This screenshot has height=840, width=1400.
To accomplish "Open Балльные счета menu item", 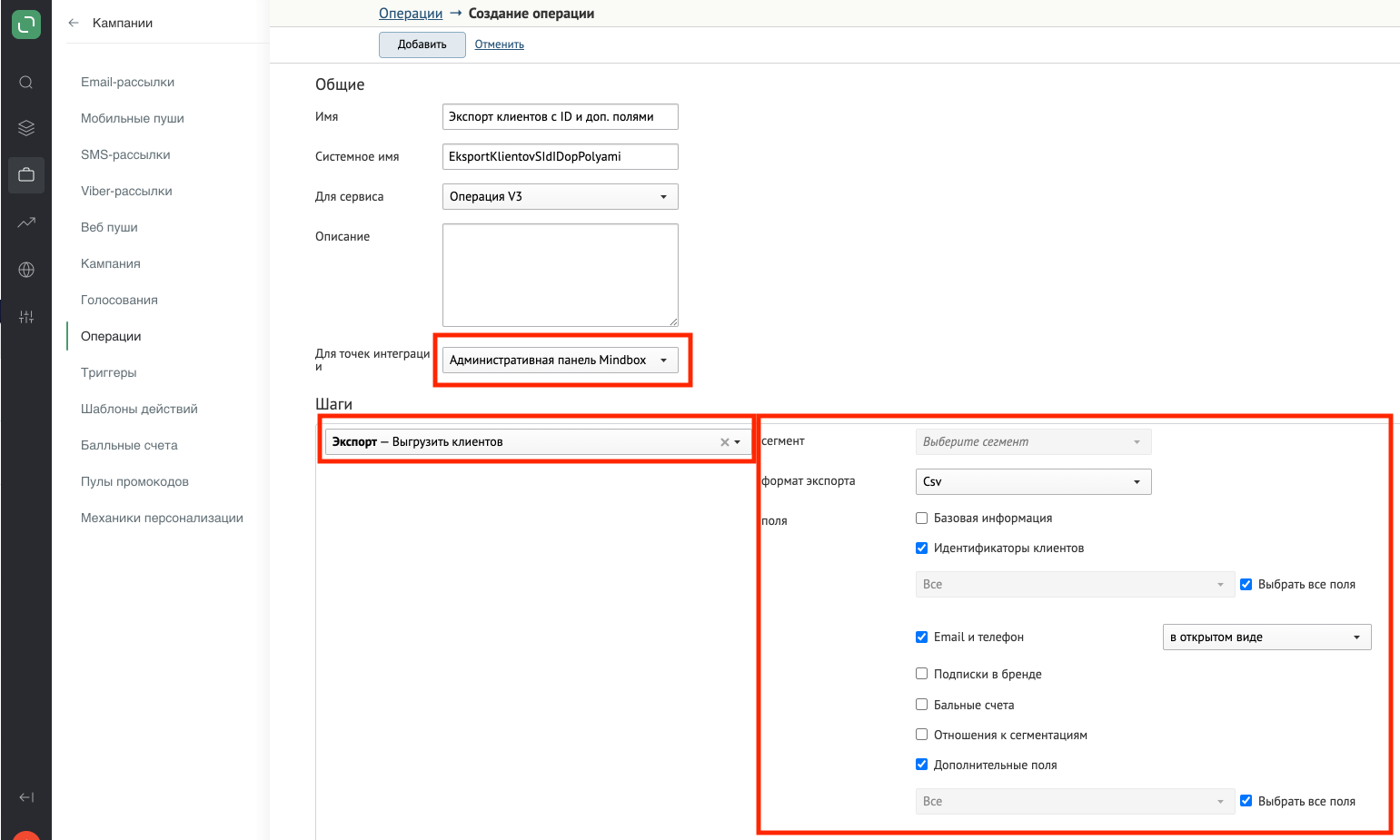I will [x=129, y=445].
